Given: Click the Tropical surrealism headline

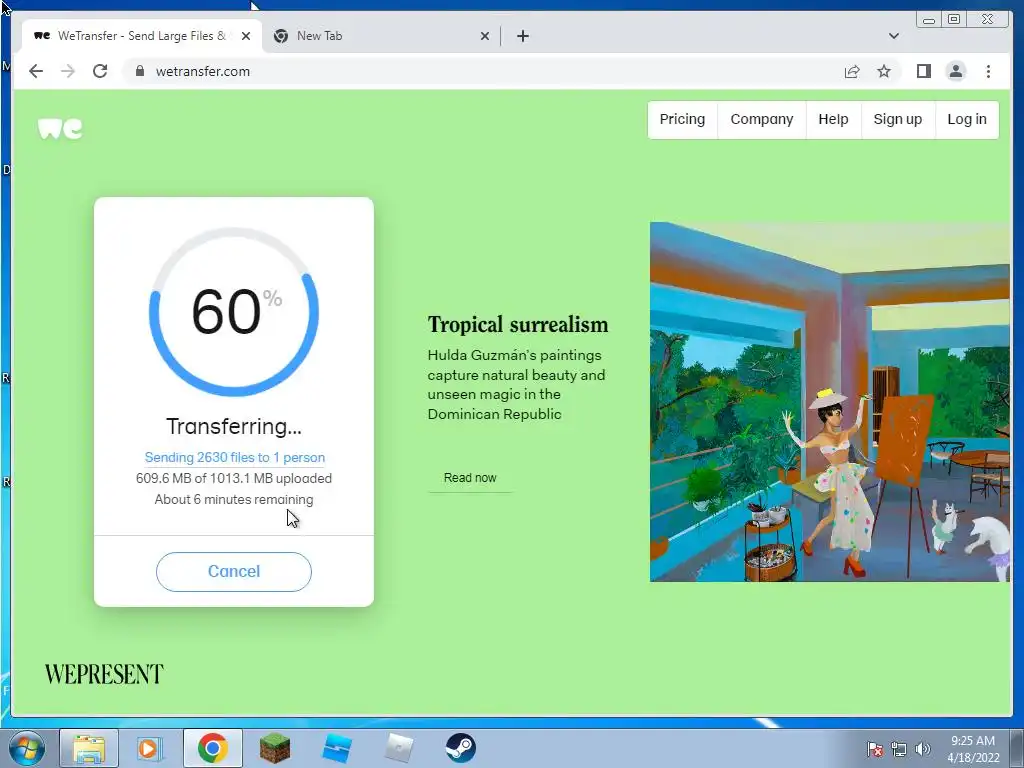Looking at the screenshot, I should coord(518,325).
